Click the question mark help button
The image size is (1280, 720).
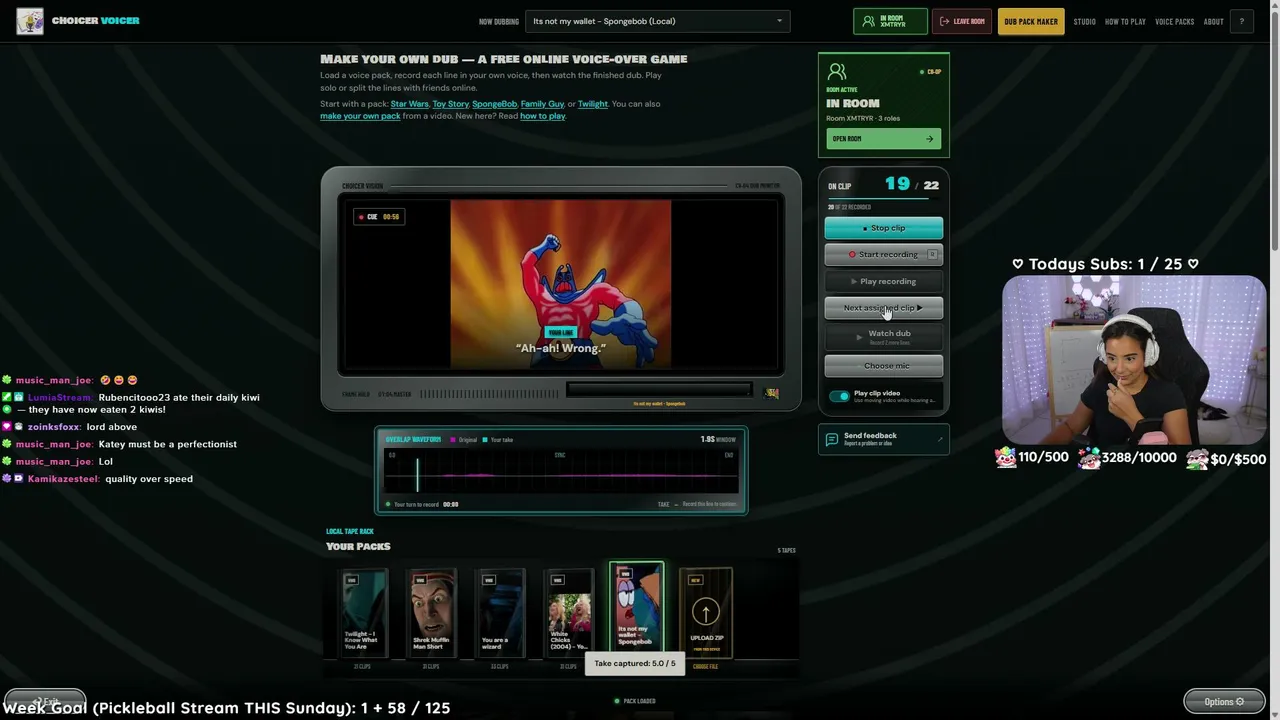[x=1241, y=21]
